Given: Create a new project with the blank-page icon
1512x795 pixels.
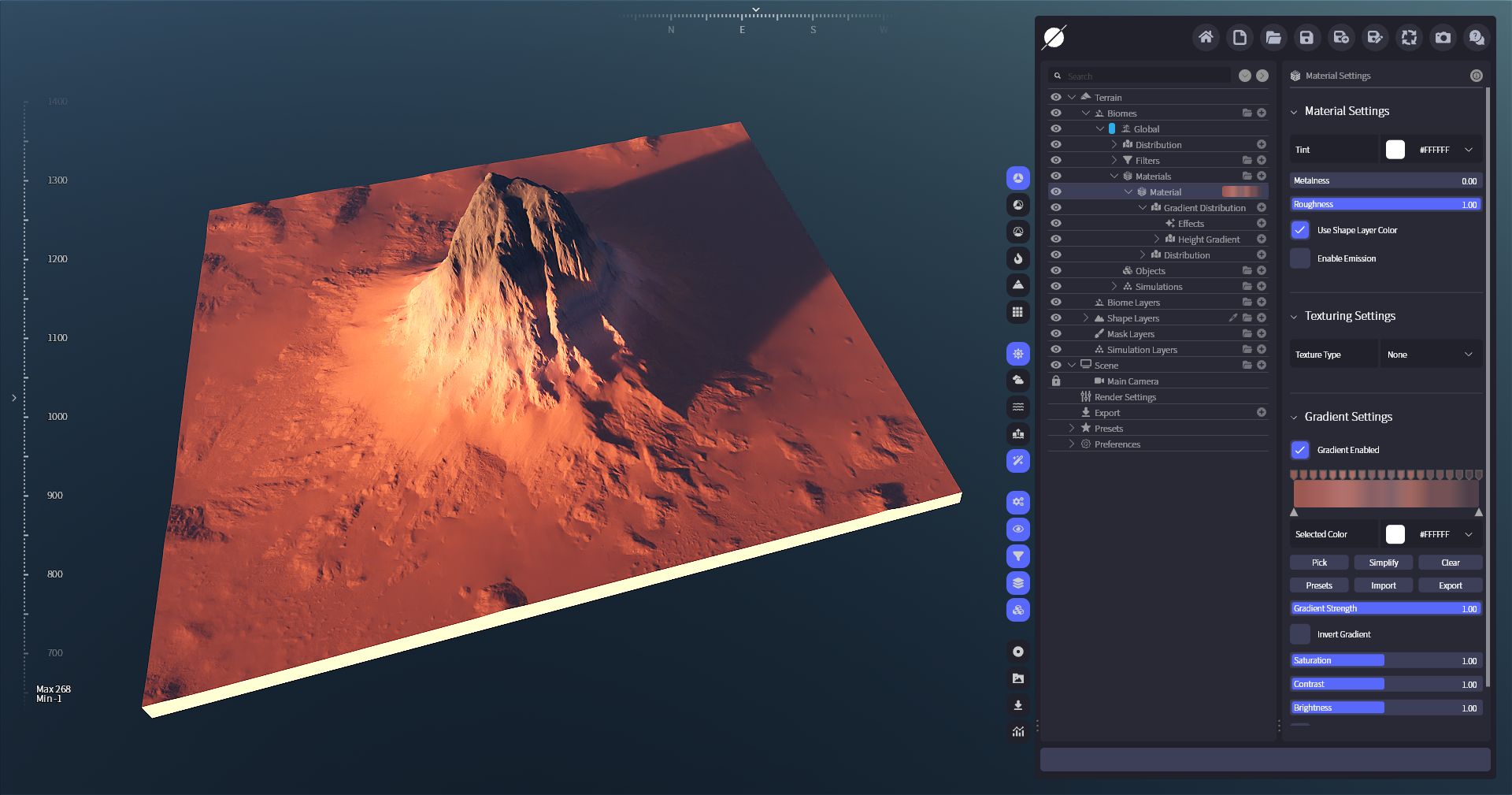Looking at the screenshot, I should click(x=1240, y=37).
